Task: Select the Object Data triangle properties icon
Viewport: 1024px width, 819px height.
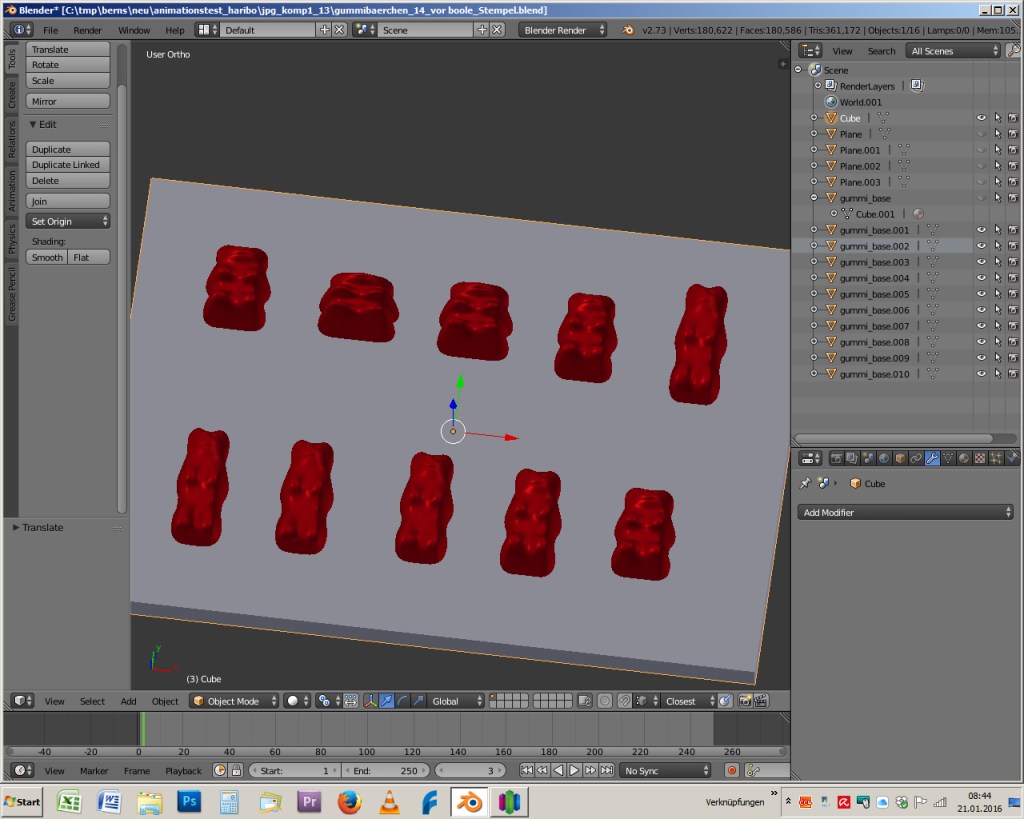Action: pos(948,458)
